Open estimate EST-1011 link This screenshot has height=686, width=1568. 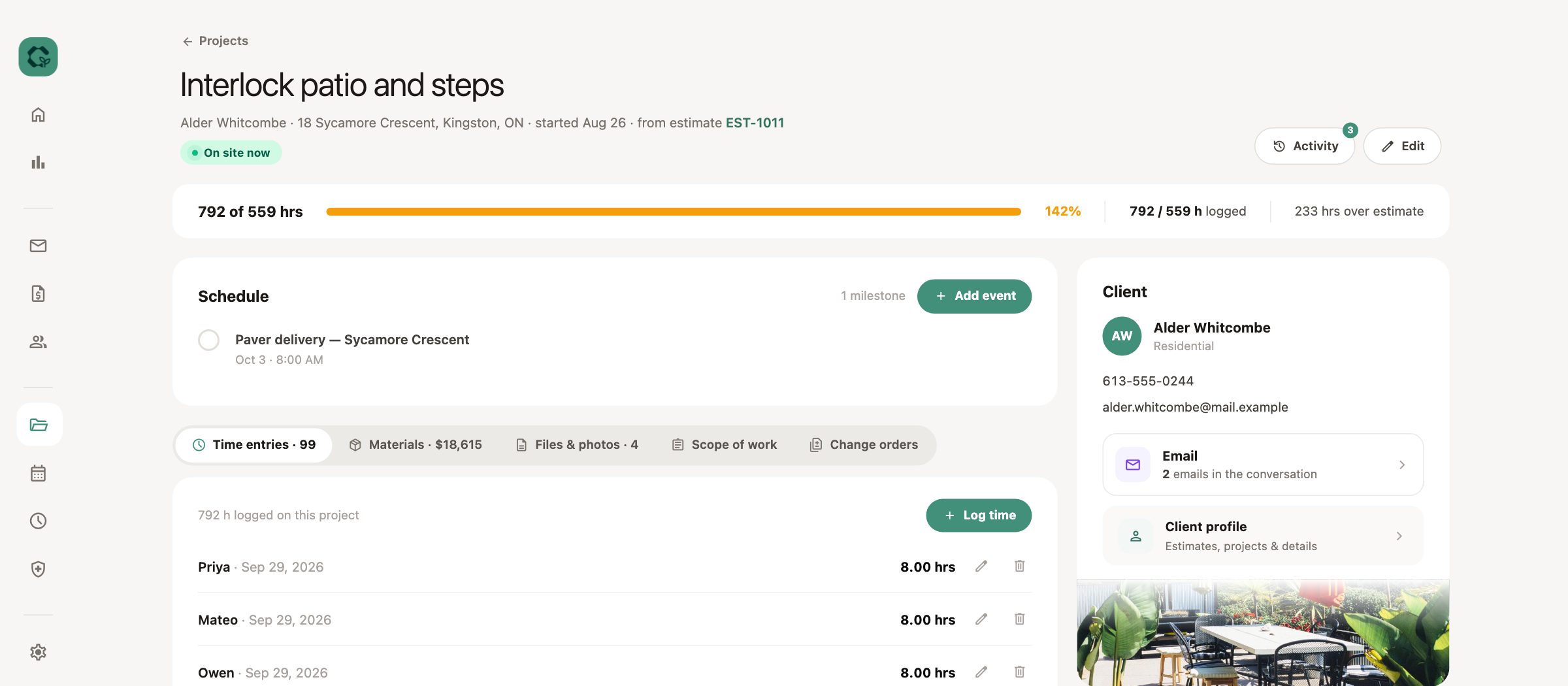[755, 123]
